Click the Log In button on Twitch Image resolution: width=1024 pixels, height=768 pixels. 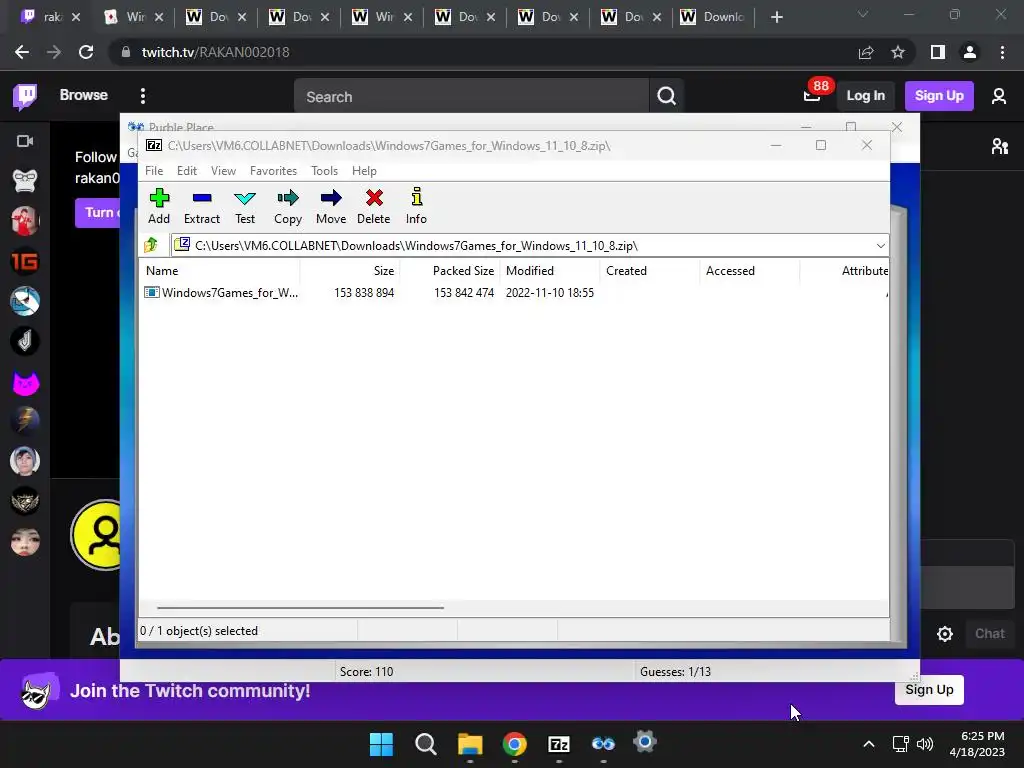pos(865,96)
